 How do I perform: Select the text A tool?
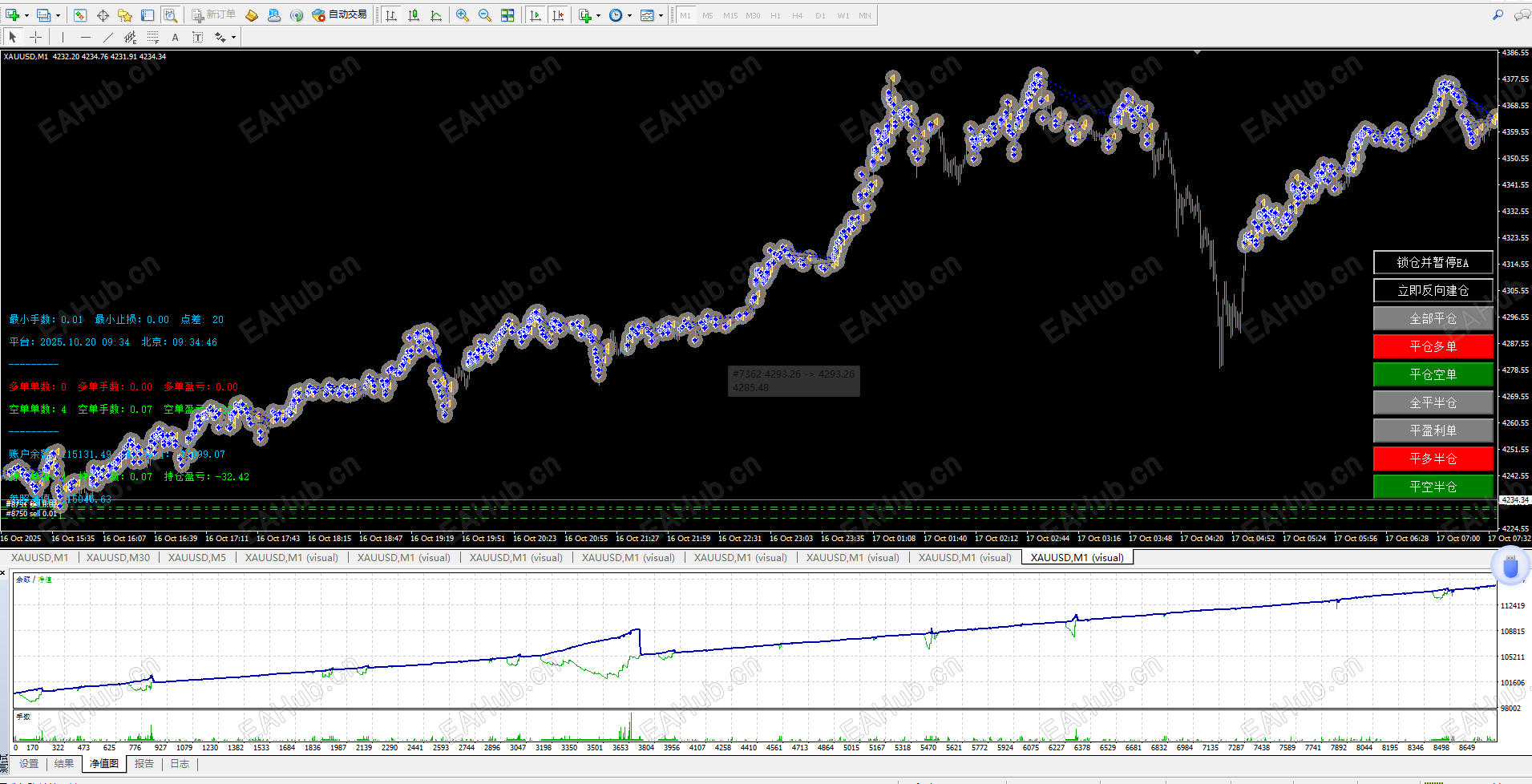coord(176,37)
